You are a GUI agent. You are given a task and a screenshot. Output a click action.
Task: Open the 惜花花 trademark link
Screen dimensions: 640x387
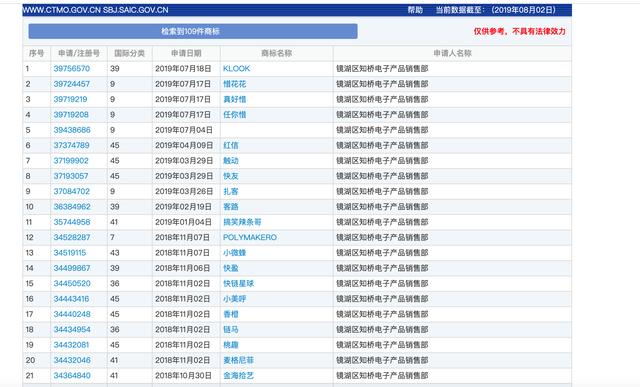click(x=235, y=84)
